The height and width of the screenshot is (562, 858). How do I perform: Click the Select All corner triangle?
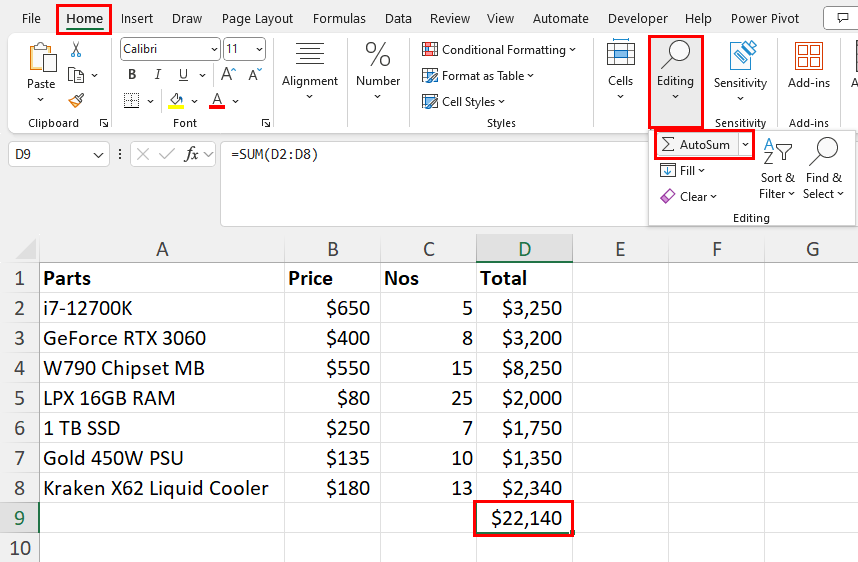[24, 249]
